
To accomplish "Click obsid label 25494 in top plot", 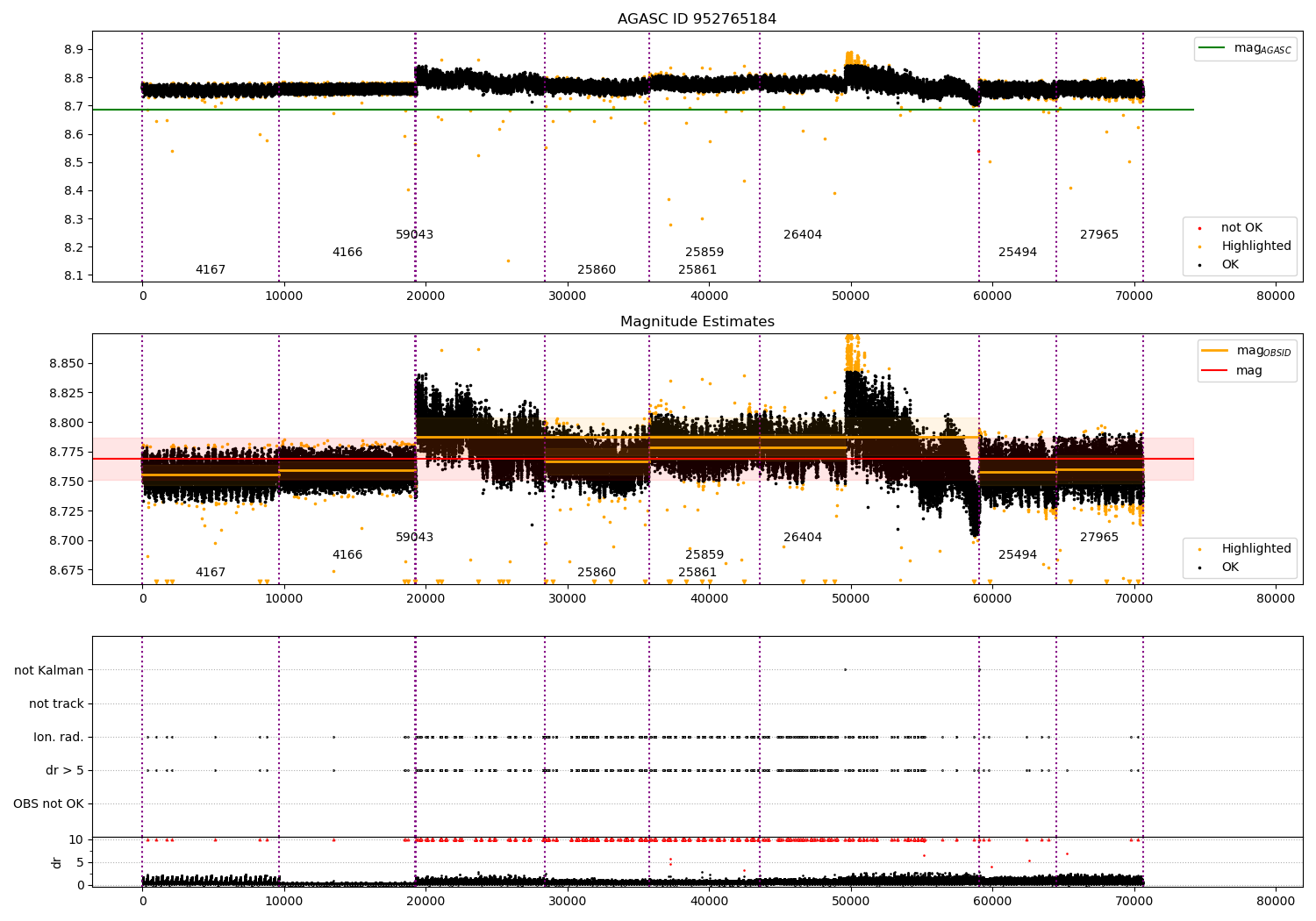I will click(x=1018, y=253).
